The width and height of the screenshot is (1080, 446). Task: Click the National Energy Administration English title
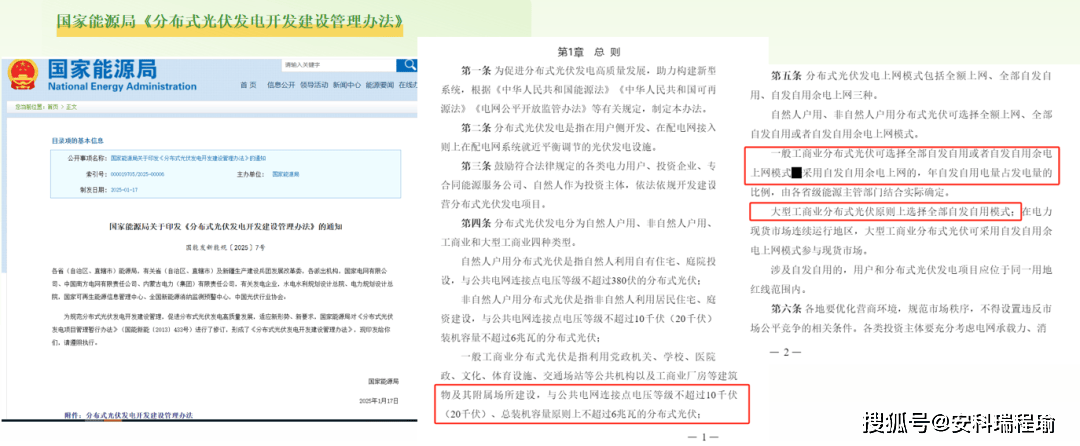click(x=122, y=87)
